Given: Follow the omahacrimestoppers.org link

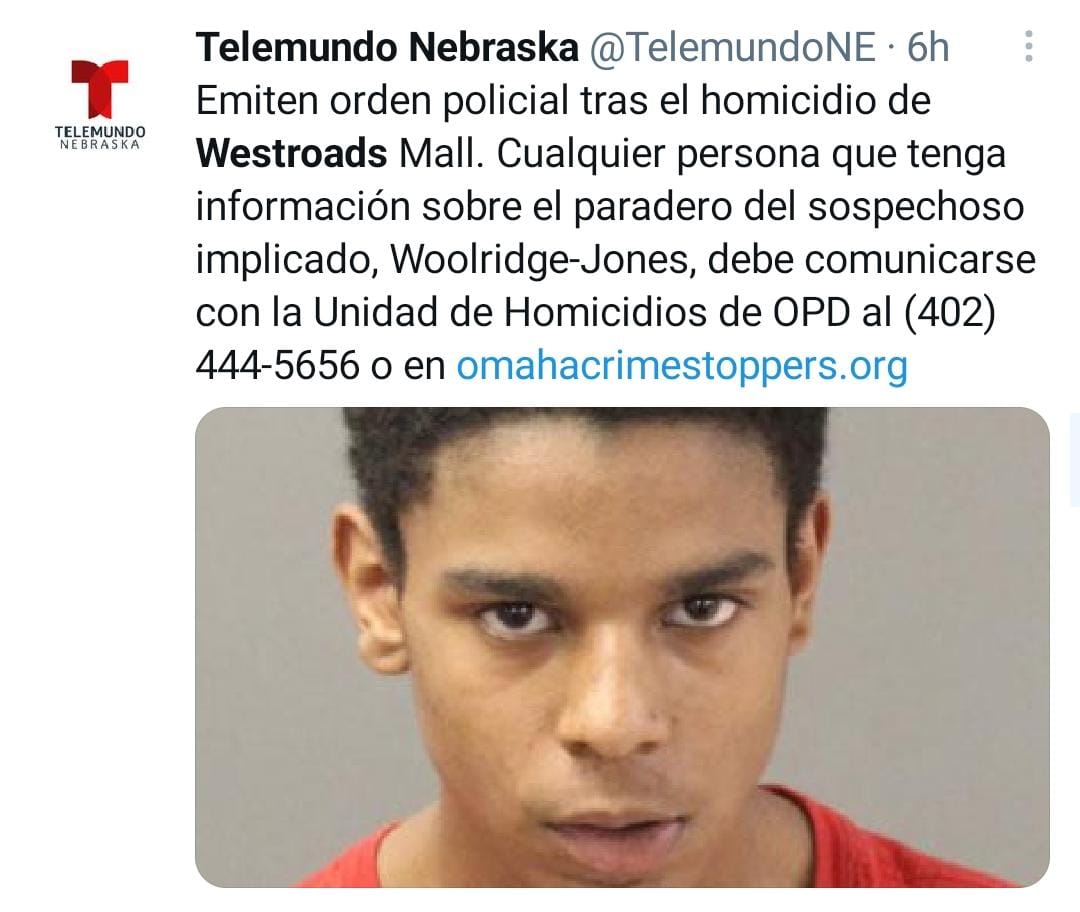Looking at the screenshot, I should [682, 365].
